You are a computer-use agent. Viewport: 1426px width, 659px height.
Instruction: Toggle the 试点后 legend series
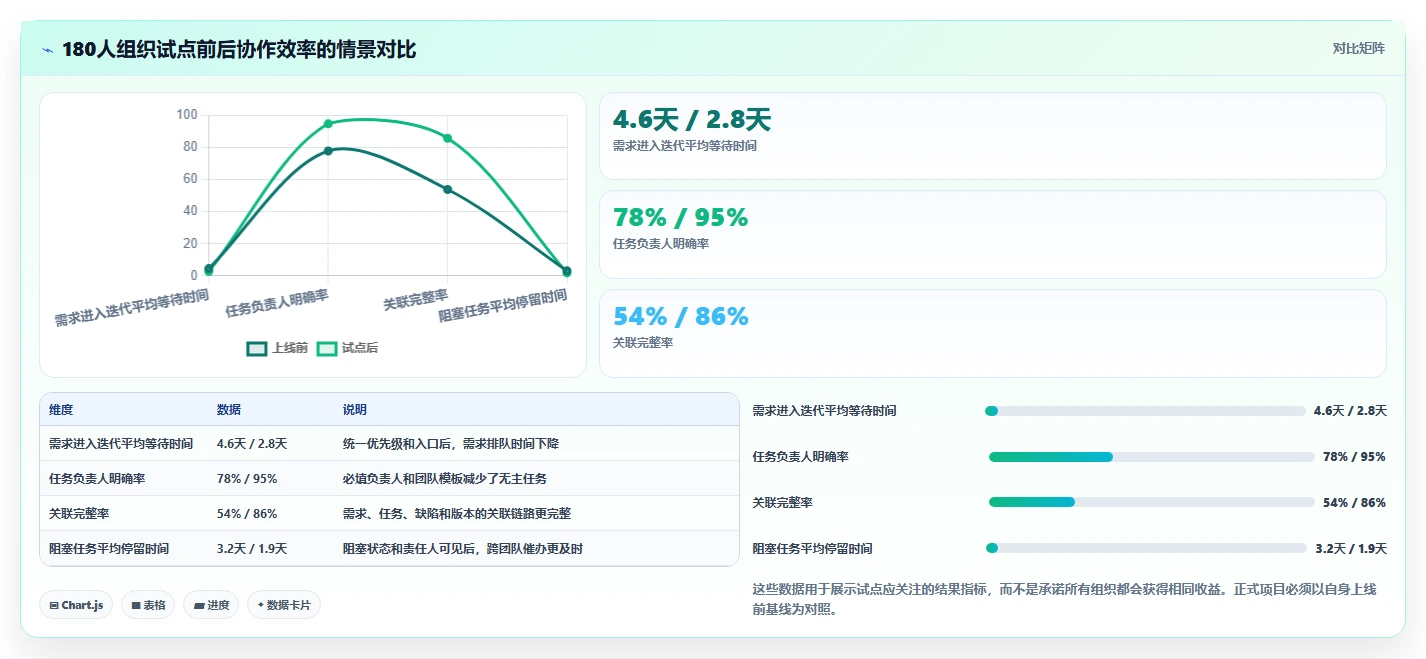point(347,348)
